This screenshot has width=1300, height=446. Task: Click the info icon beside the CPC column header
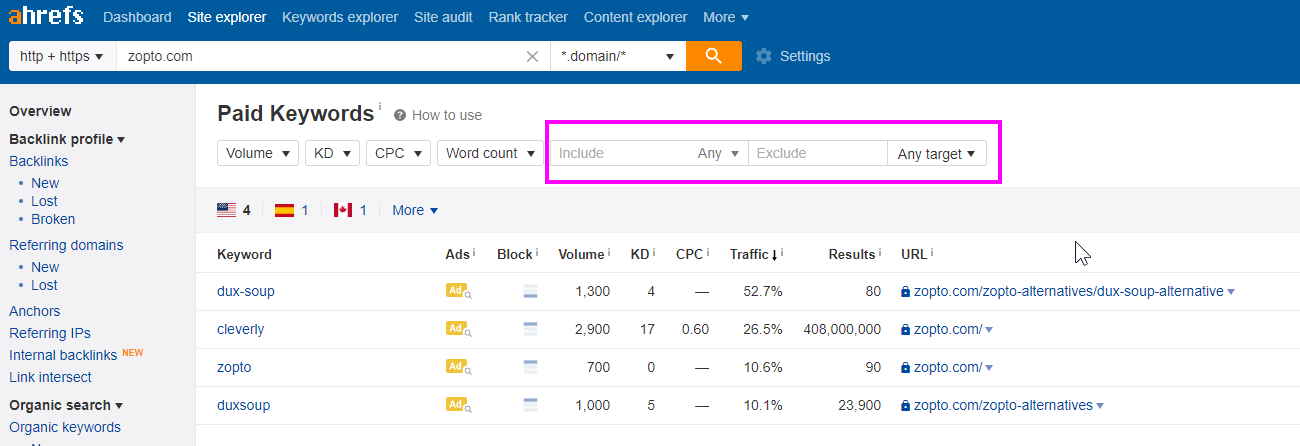(708, 252)
